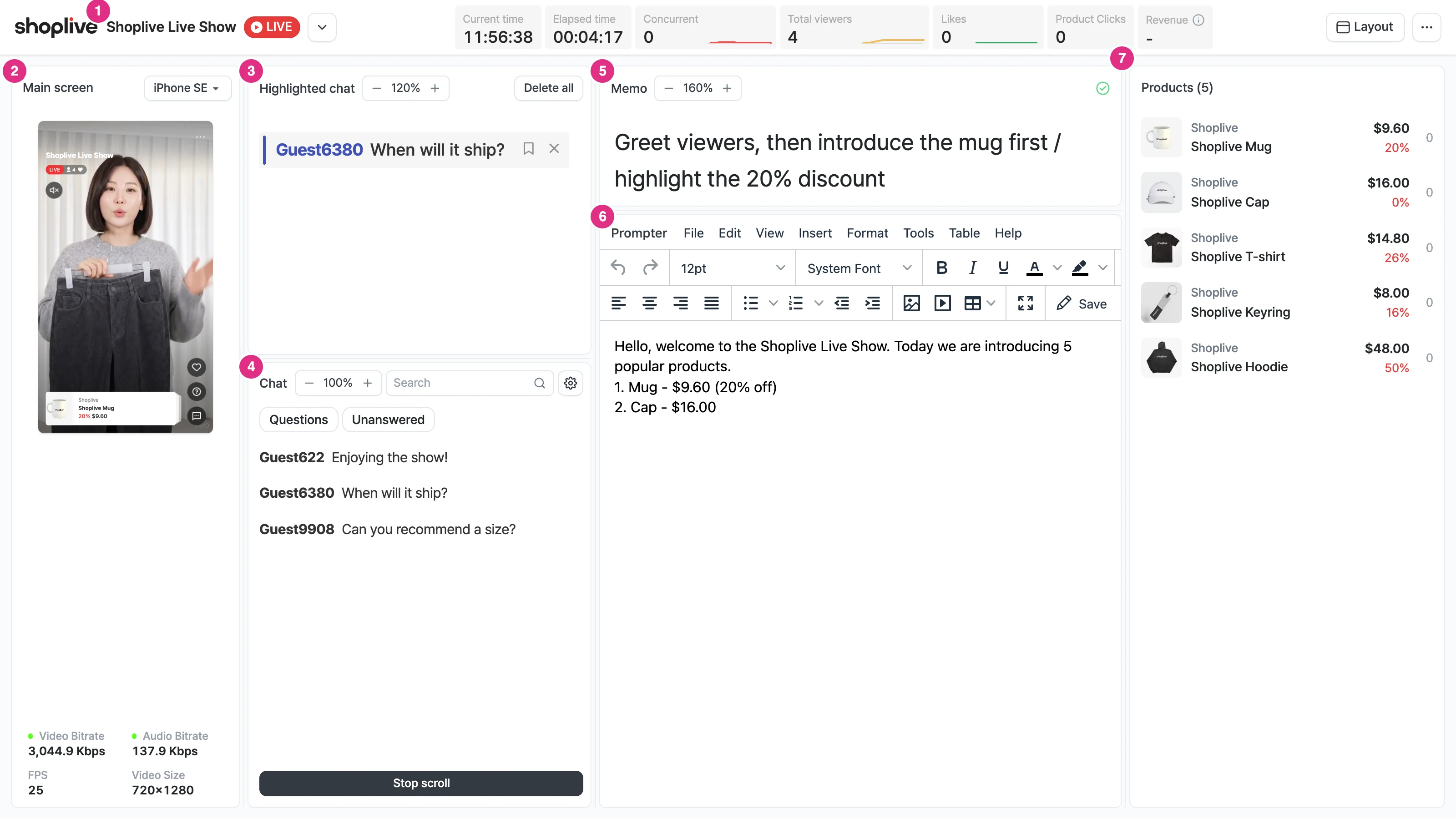This screenshot has height=819, width=1456.
Task: Expand the dropdown next to LIVE badge
Action: (322, 27)
